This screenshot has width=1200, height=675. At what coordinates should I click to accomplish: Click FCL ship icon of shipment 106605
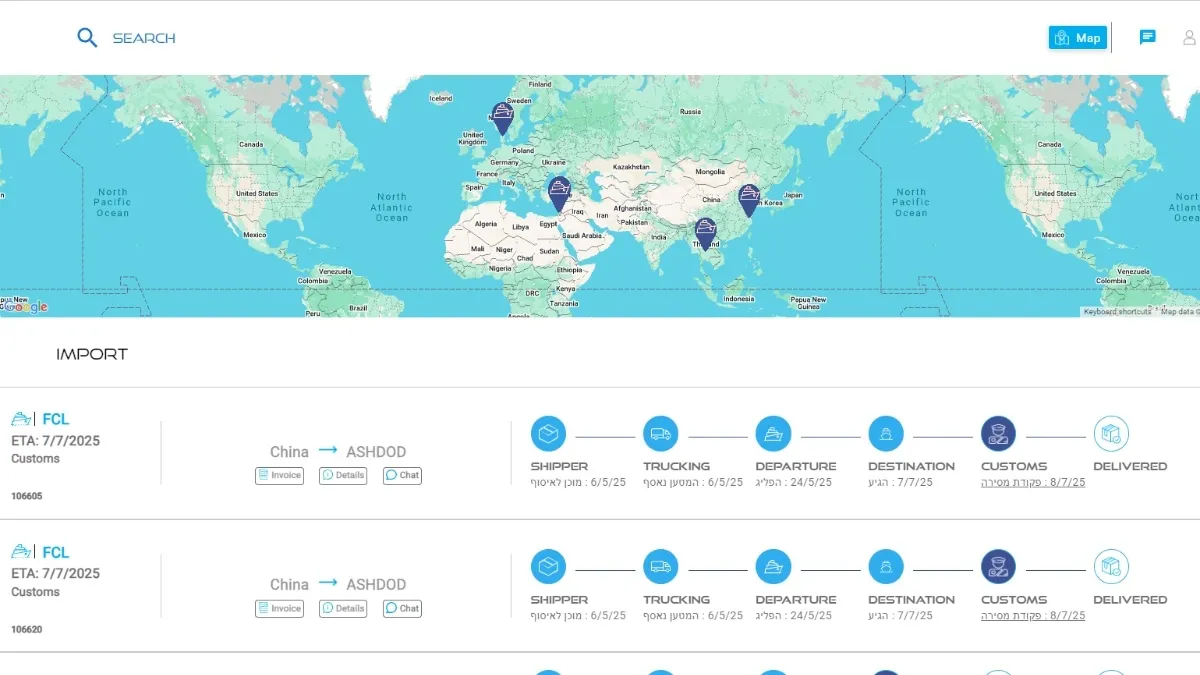[22, 419]
